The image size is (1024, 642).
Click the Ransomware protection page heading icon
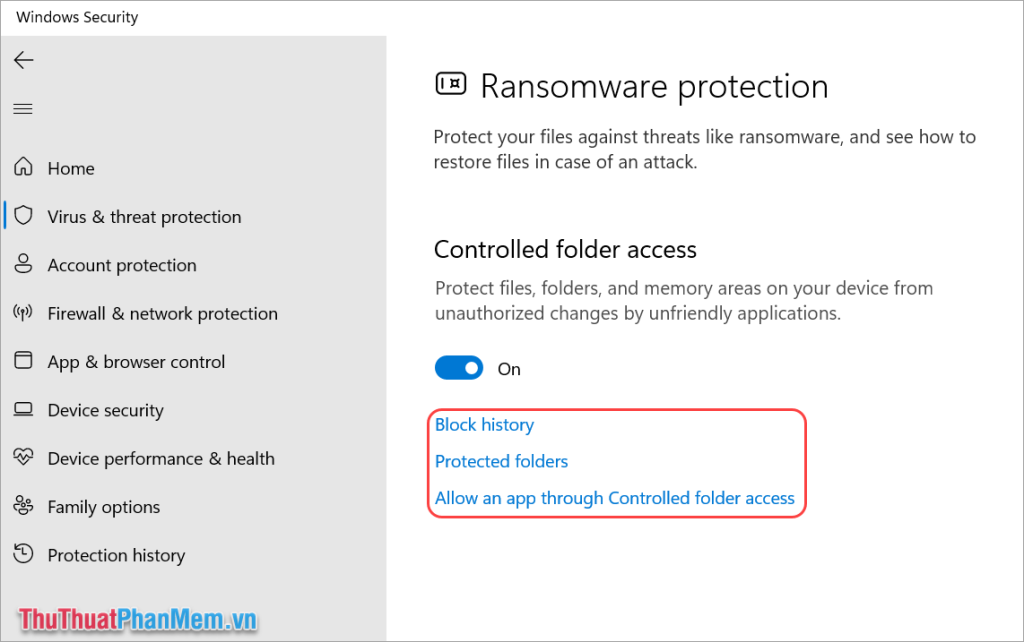[x=451, y=85]
